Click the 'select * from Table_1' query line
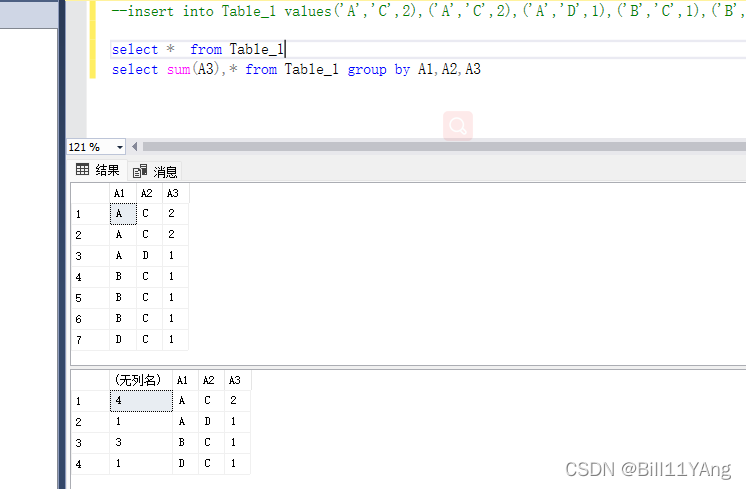 pyautogui.click(x=198, y=49)
